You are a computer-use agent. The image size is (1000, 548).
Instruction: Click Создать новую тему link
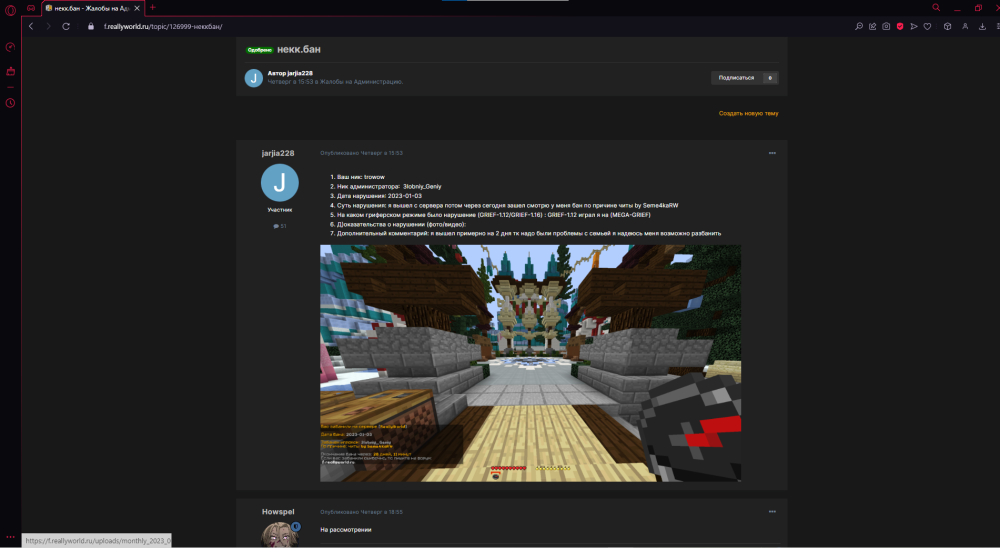click(x=748, y=114)
